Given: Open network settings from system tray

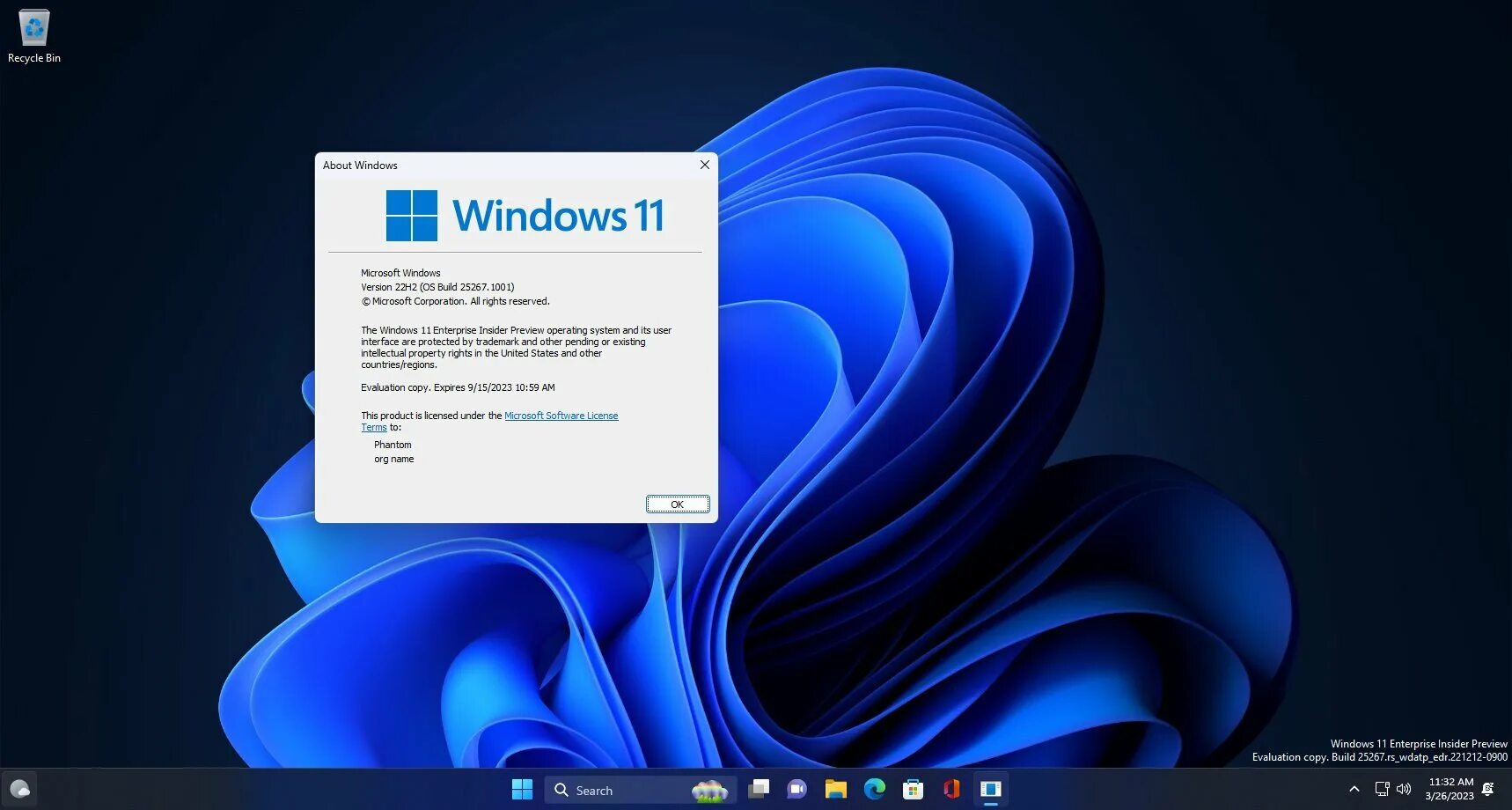Looking at the screenshot, I should click(1383, 789).
